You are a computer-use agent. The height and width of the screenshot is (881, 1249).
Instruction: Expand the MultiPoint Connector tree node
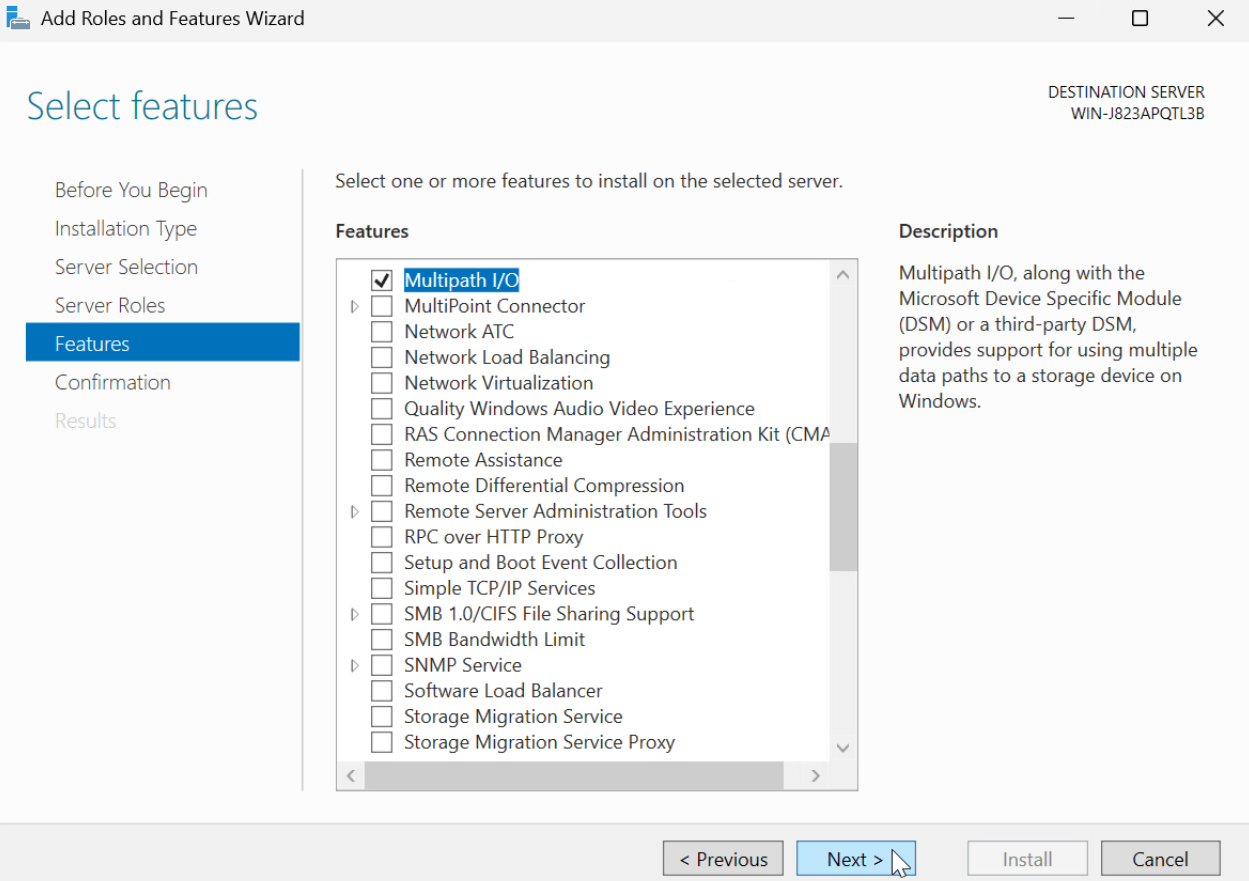[x=355, y=307]
